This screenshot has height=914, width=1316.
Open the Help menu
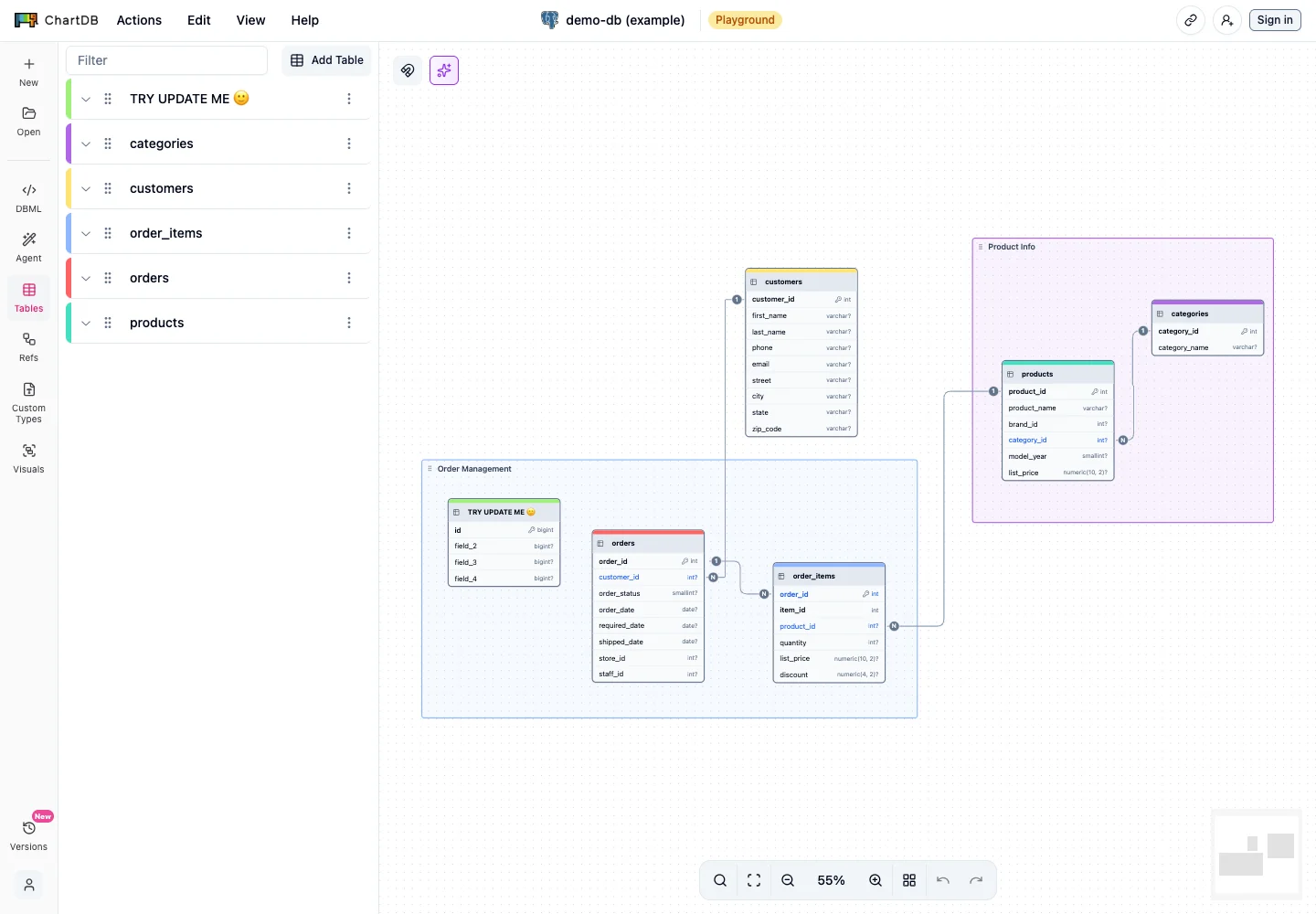305,20
